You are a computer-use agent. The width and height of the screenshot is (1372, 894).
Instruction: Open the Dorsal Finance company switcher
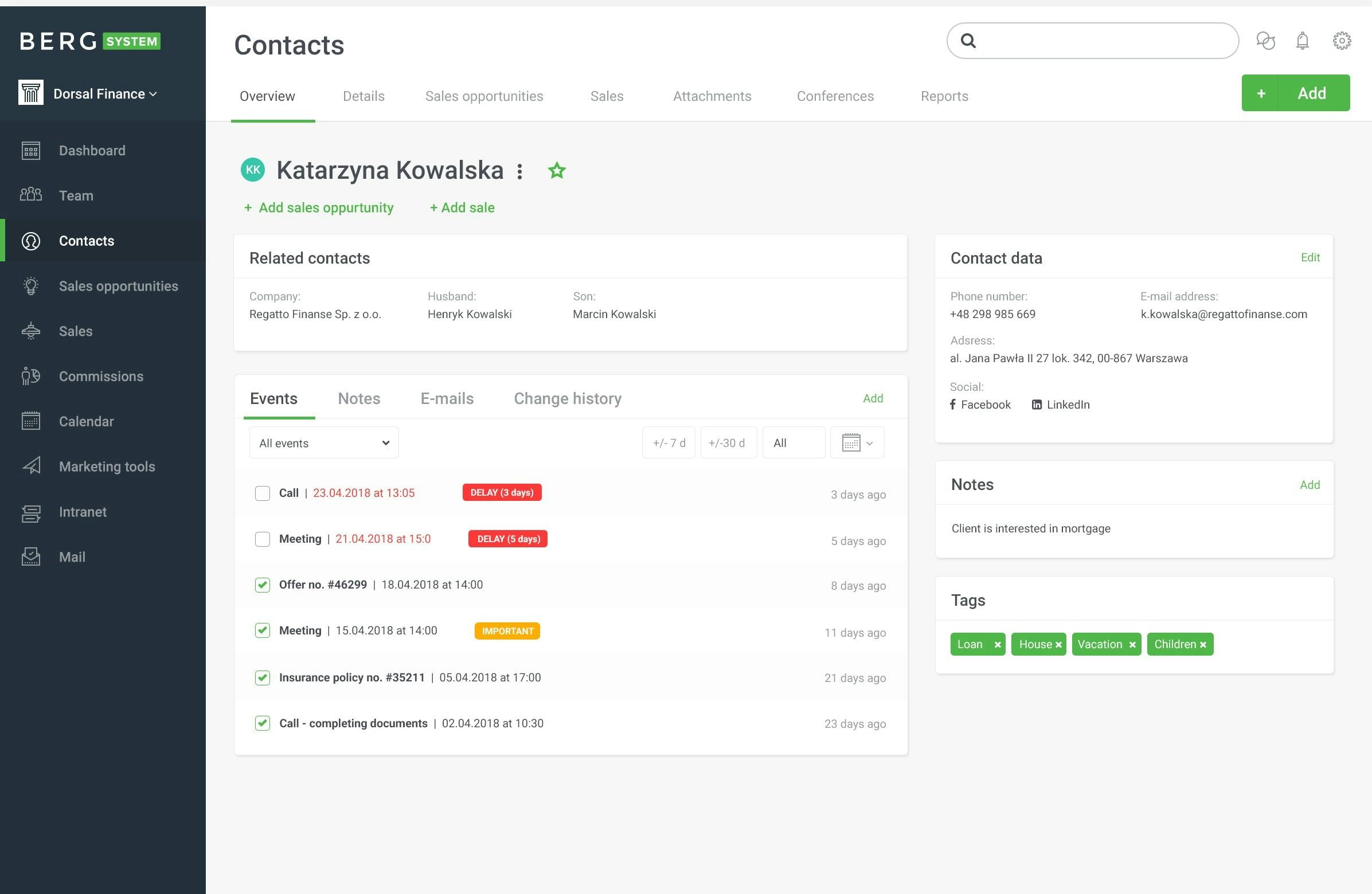pyautogui.click(x=104, y=94)
